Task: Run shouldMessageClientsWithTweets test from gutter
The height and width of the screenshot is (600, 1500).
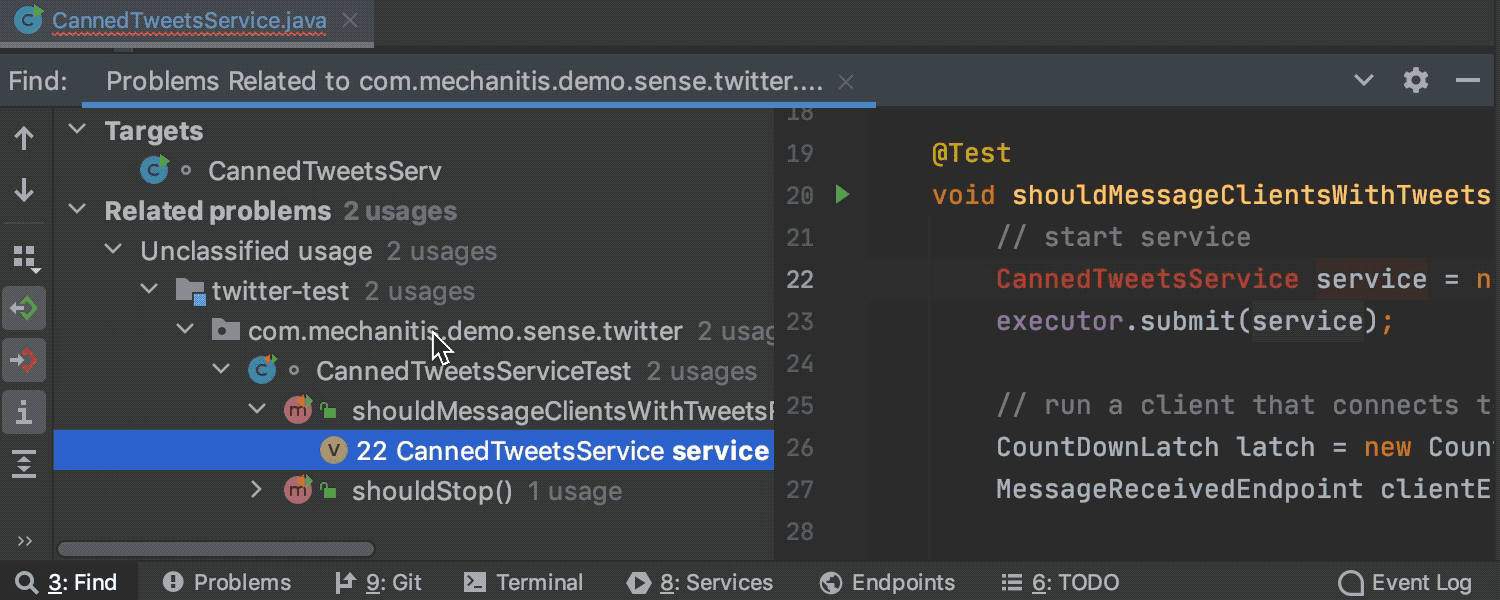Action: click(842, 195)
